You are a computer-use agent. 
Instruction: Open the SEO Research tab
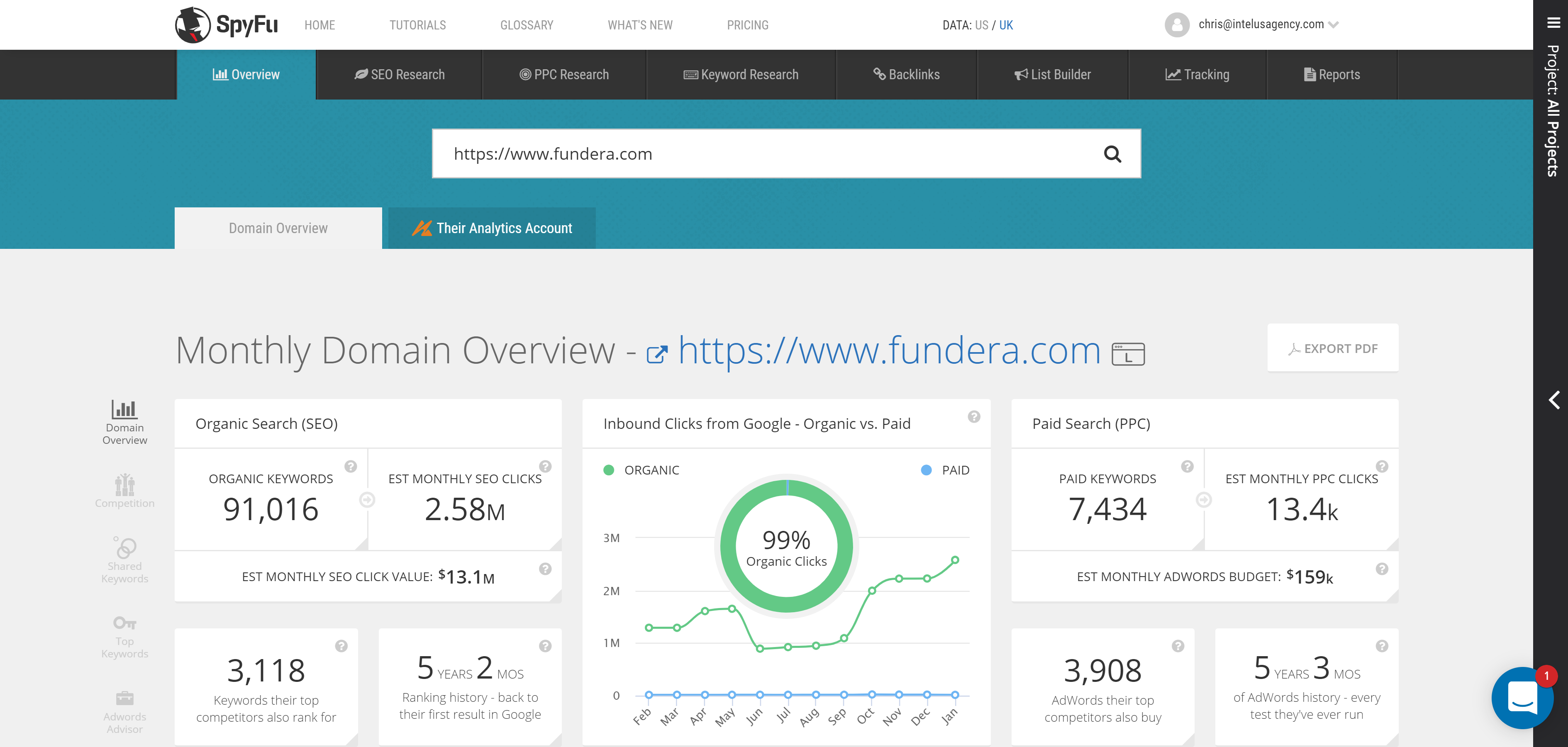pyautogui.click(x=399, y=75)
